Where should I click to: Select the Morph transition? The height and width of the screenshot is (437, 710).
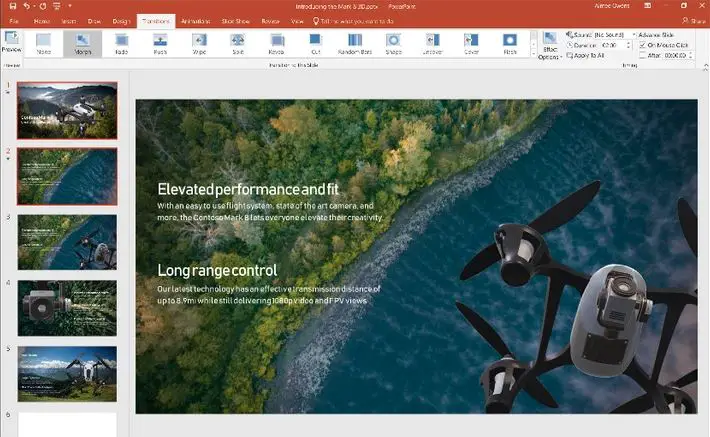pos(82,44)
